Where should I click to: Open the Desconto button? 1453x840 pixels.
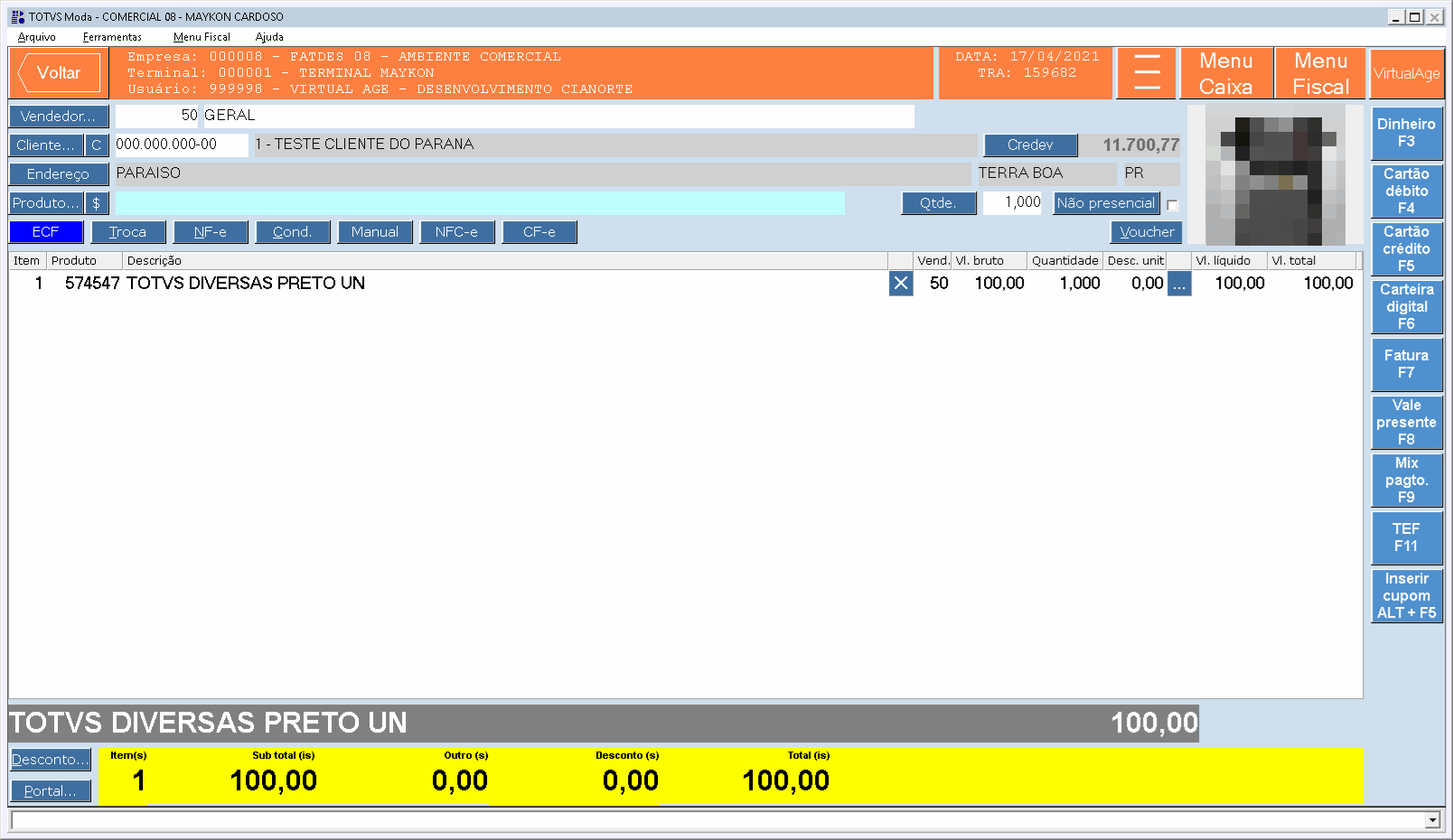click(51, 760)
